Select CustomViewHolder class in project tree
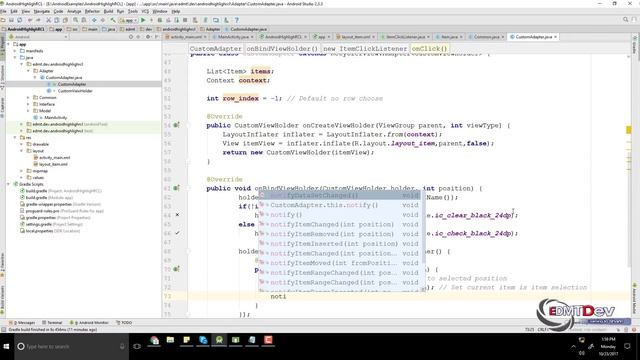Image resolution: width=640 pixels, height=360 pixels. click(x=75, y=91)
